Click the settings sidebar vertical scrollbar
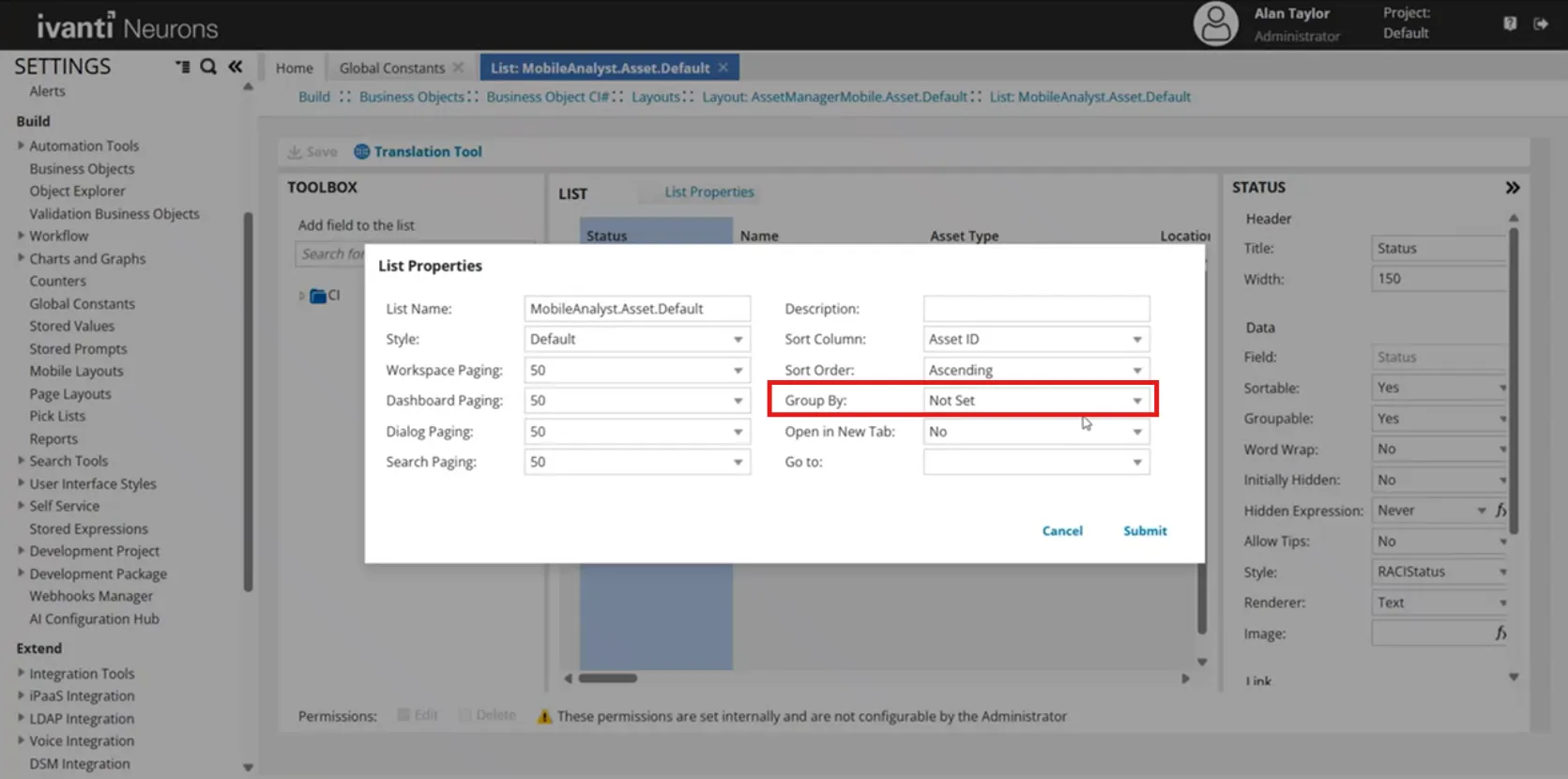This screenshot has height=779, width=1568. (248, 402)
